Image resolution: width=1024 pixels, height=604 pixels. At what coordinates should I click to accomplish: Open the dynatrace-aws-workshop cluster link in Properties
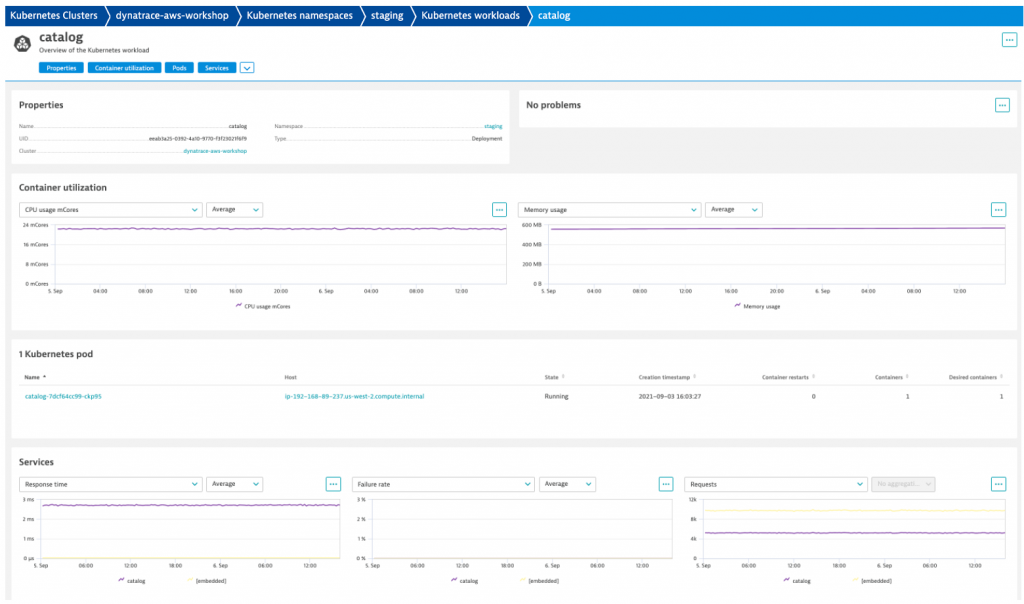click(215, 151)
